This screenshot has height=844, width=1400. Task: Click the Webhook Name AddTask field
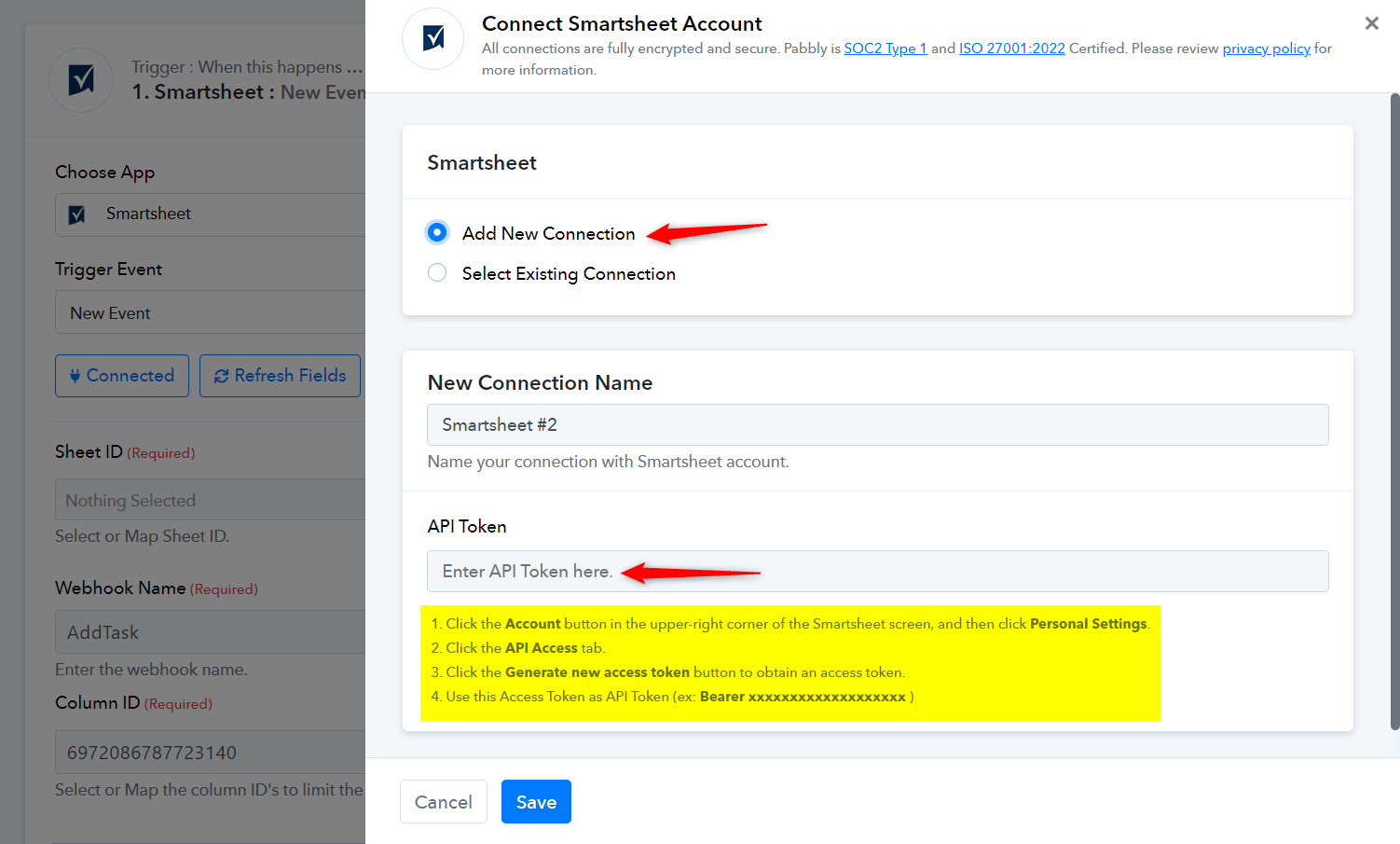(x=211, y=632)
